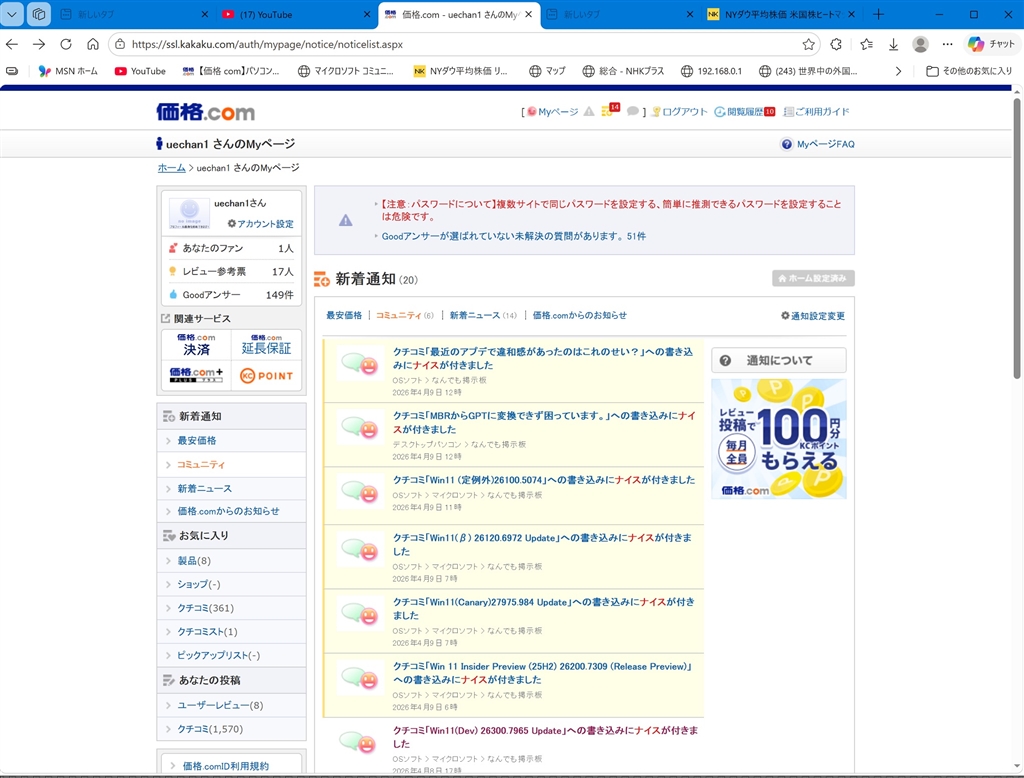Open 価格.com 決済 service tile
The image size is (1024, 778).
coord(196,345)
